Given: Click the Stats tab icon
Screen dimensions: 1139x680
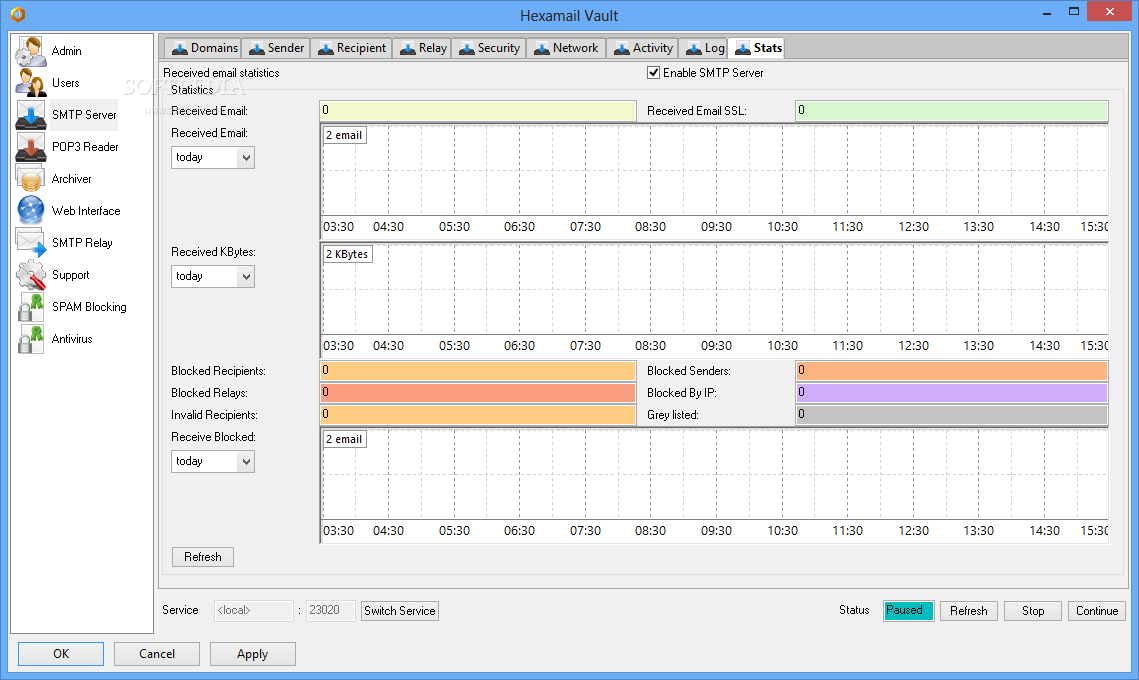Looking at the screenshot, I should pos(742,49).
